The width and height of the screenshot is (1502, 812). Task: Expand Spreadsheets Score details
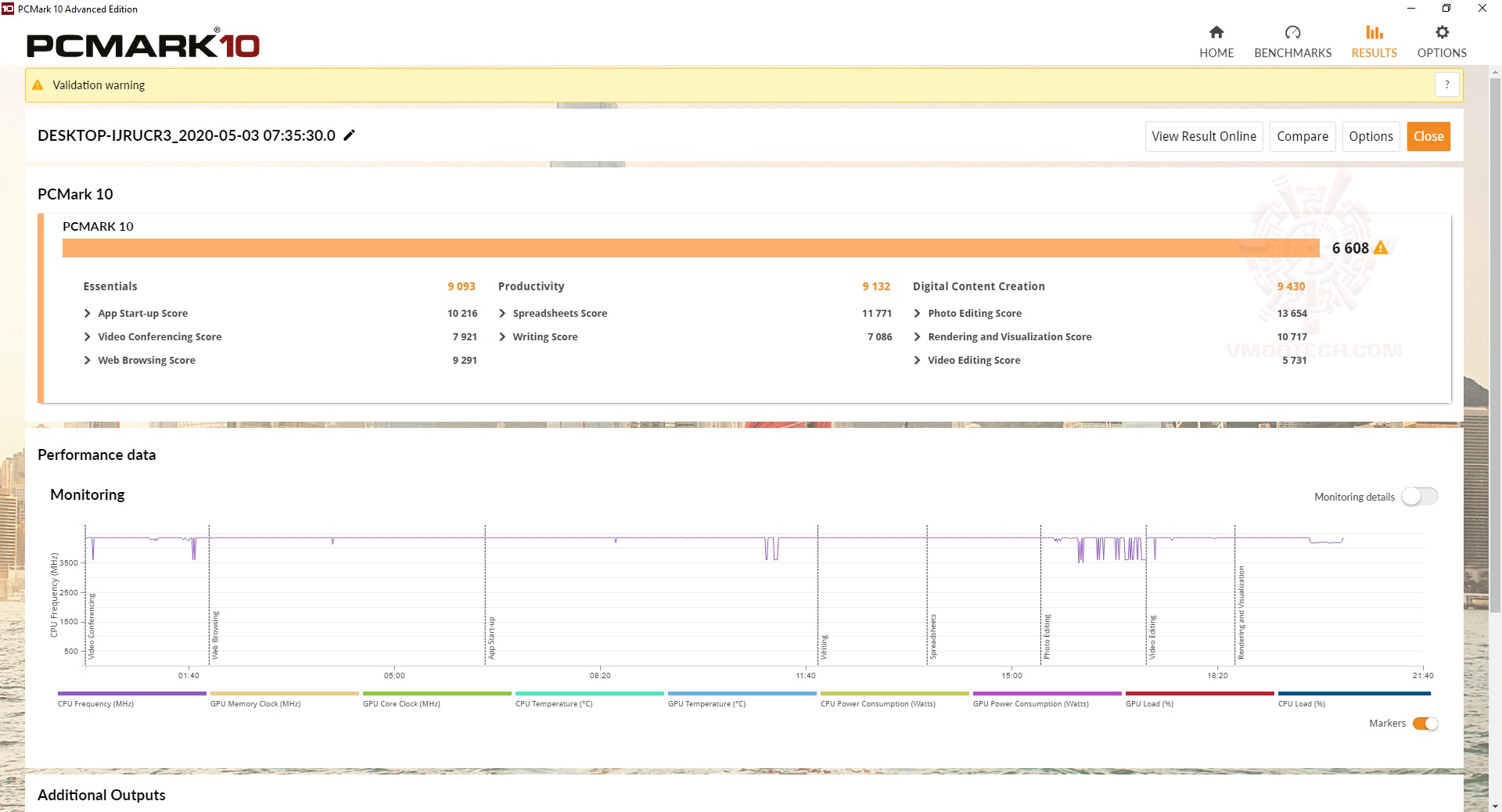click(x=502, y=313)
